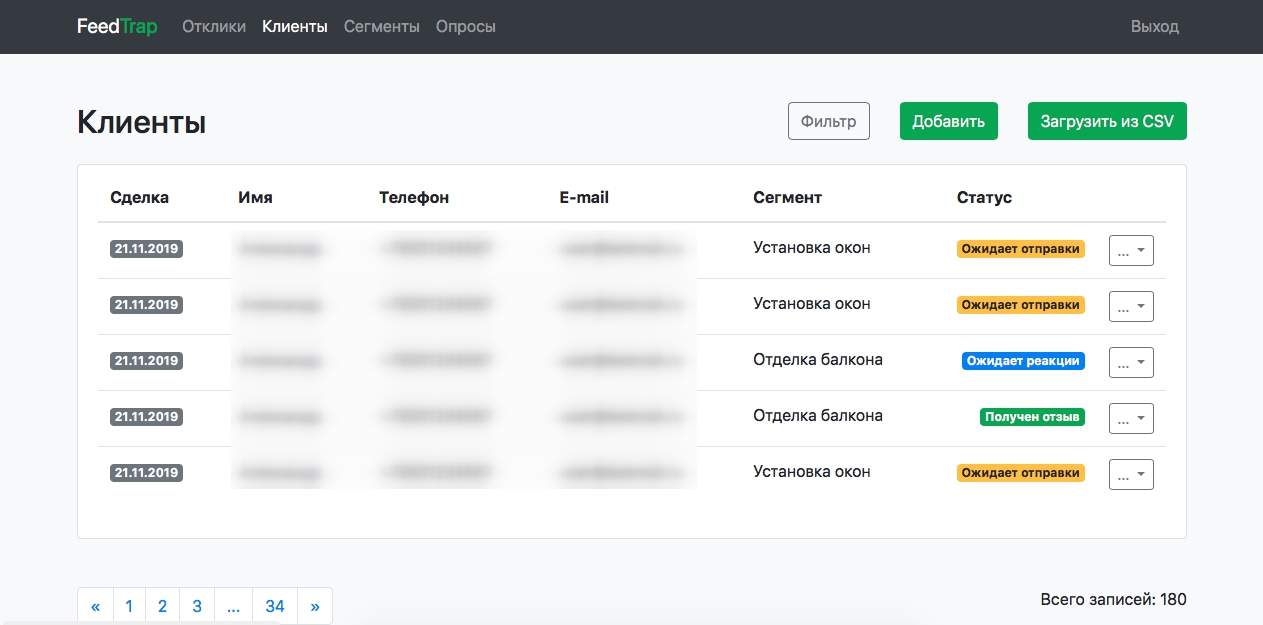Go to previous page using « arrow
Image resolution: width=1263 pixels, height=625 pixels.
[x=96, y=606]
